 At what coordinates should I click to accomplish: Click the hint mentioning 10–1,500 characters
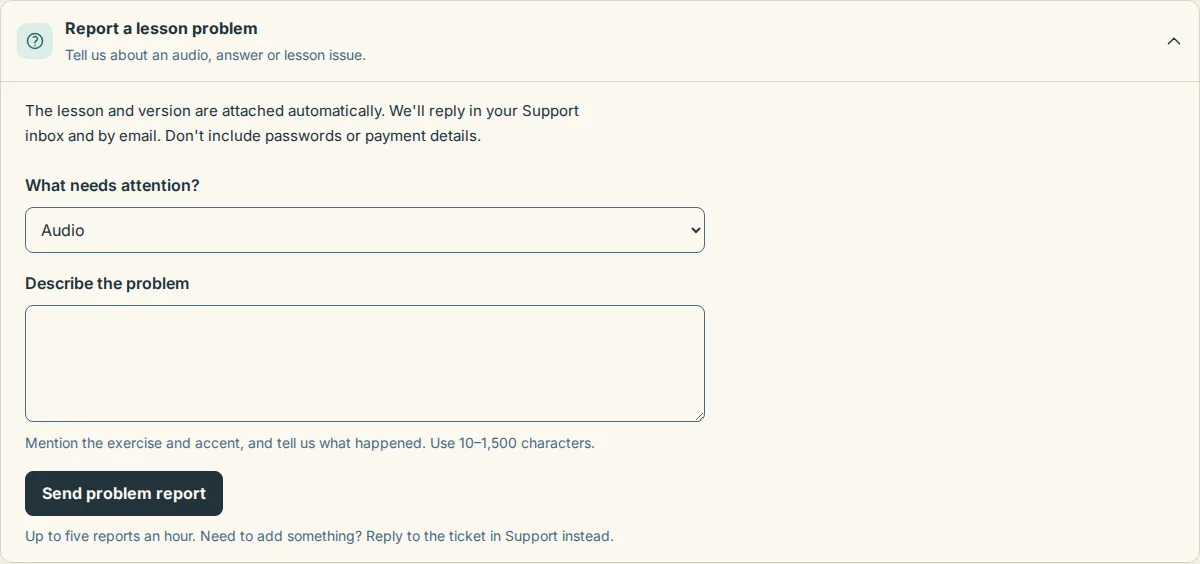tap(310, 442)
